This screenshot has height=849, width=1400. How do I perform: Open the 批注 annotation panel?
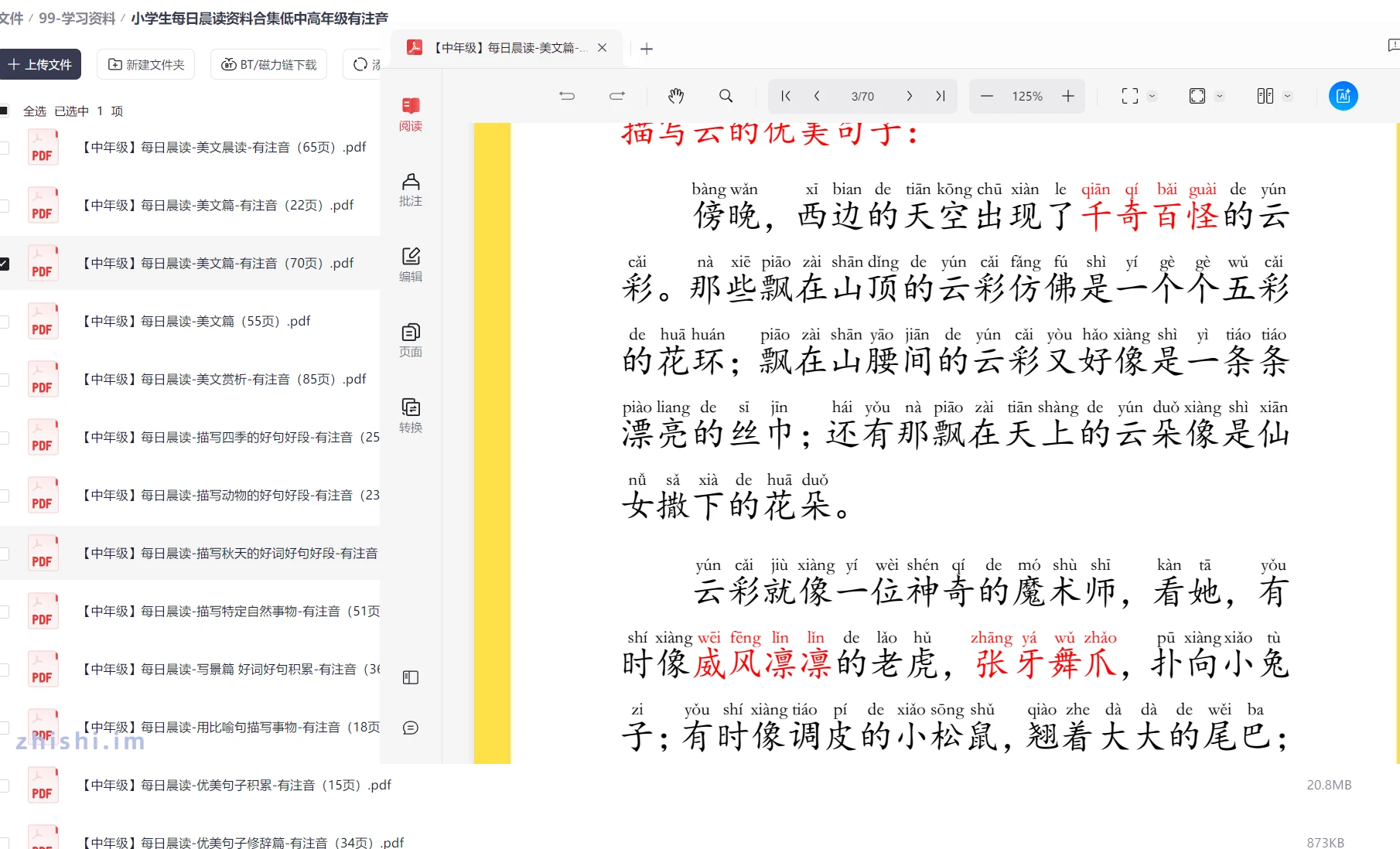(411, 189)
